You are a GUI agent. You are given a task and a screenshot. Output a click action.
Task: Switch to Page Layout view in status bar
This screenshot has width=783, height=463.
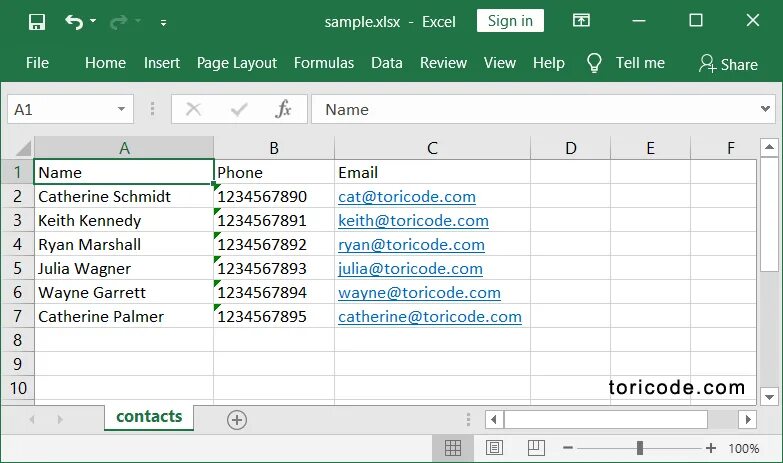pyautogui.click(x=494, y=448)
